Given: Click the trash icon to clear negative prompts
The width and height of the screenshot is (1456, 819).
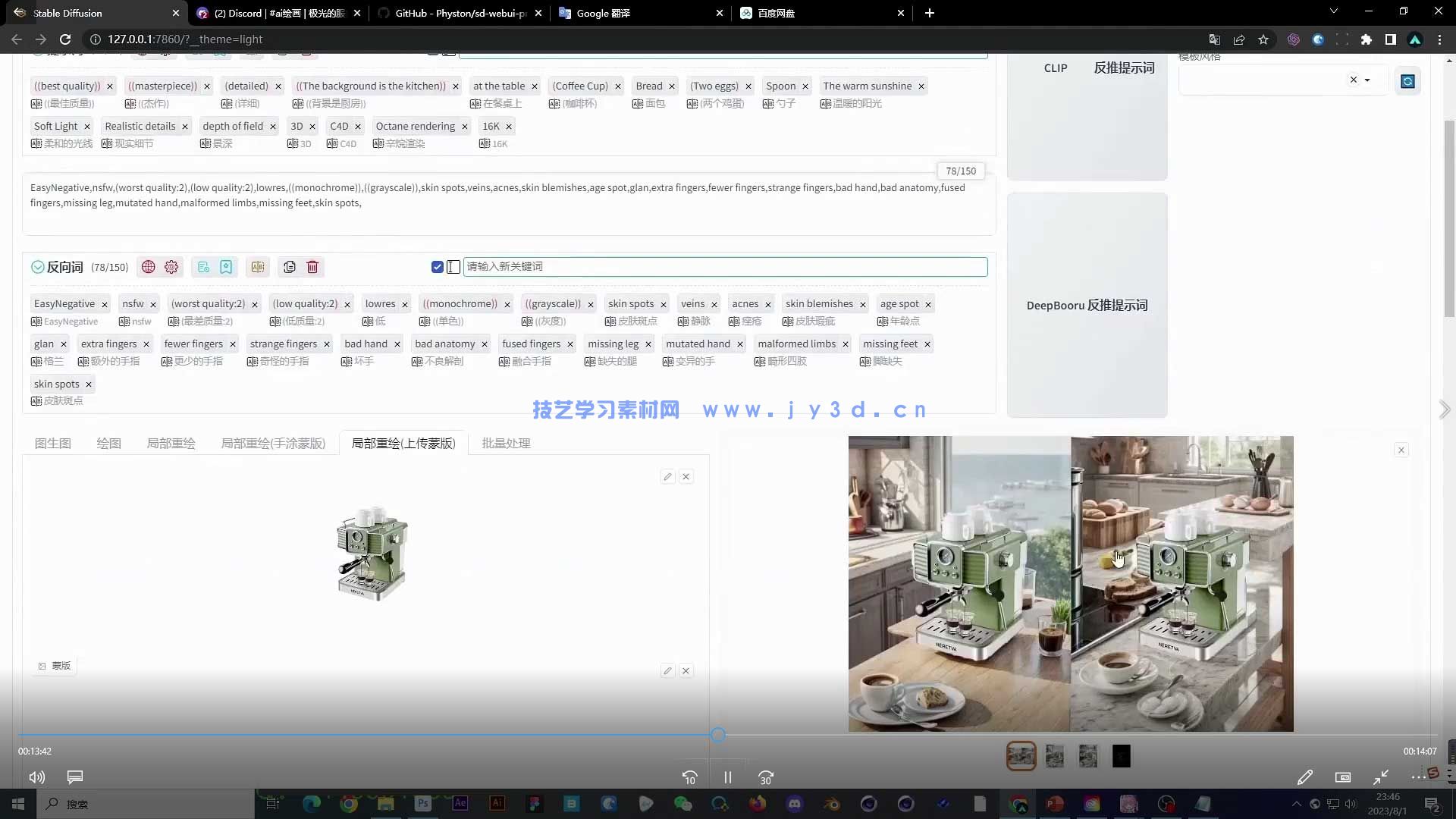Looking at the screenshot, I should [312, 267].
